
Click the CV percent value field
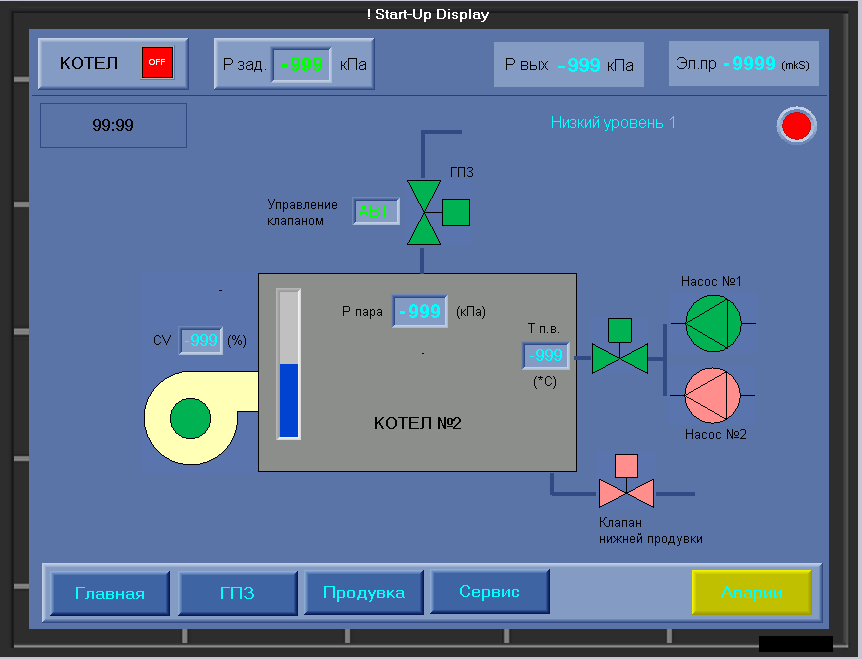coord(201,340)
